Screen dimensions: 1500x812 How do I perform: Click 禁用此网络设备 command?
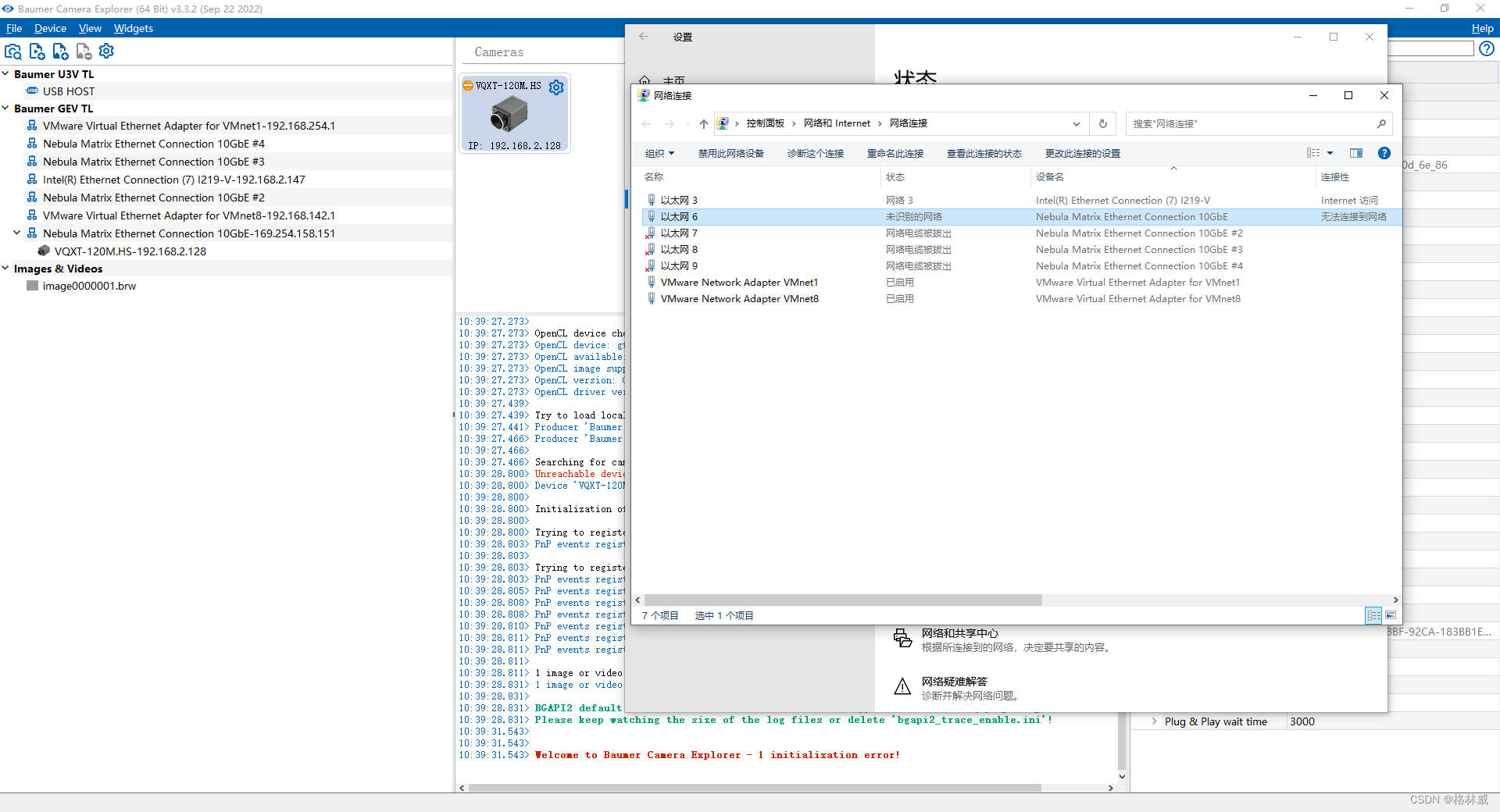[x=731, y=154]
